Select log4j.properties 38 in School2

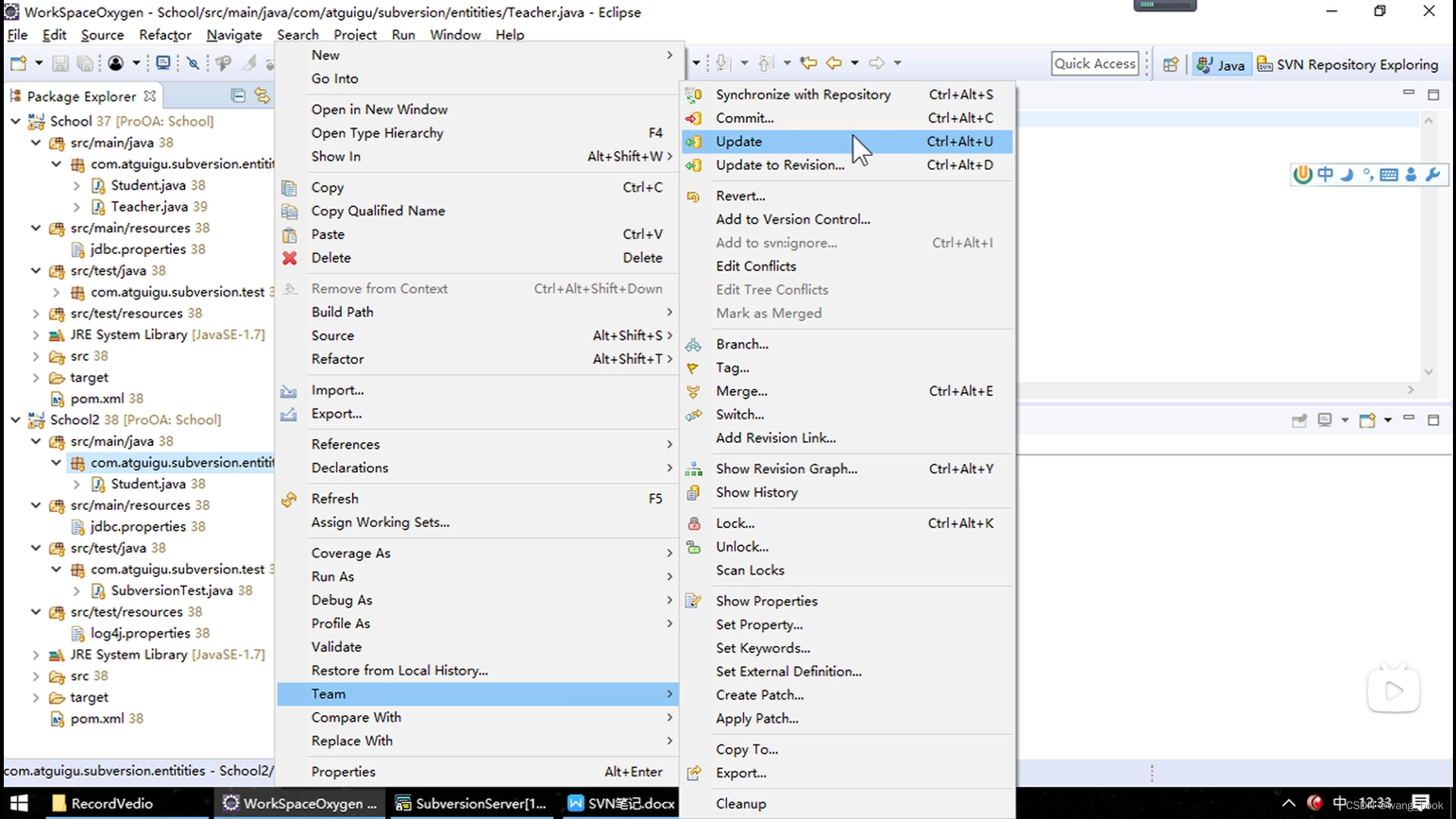coord(149,633)
